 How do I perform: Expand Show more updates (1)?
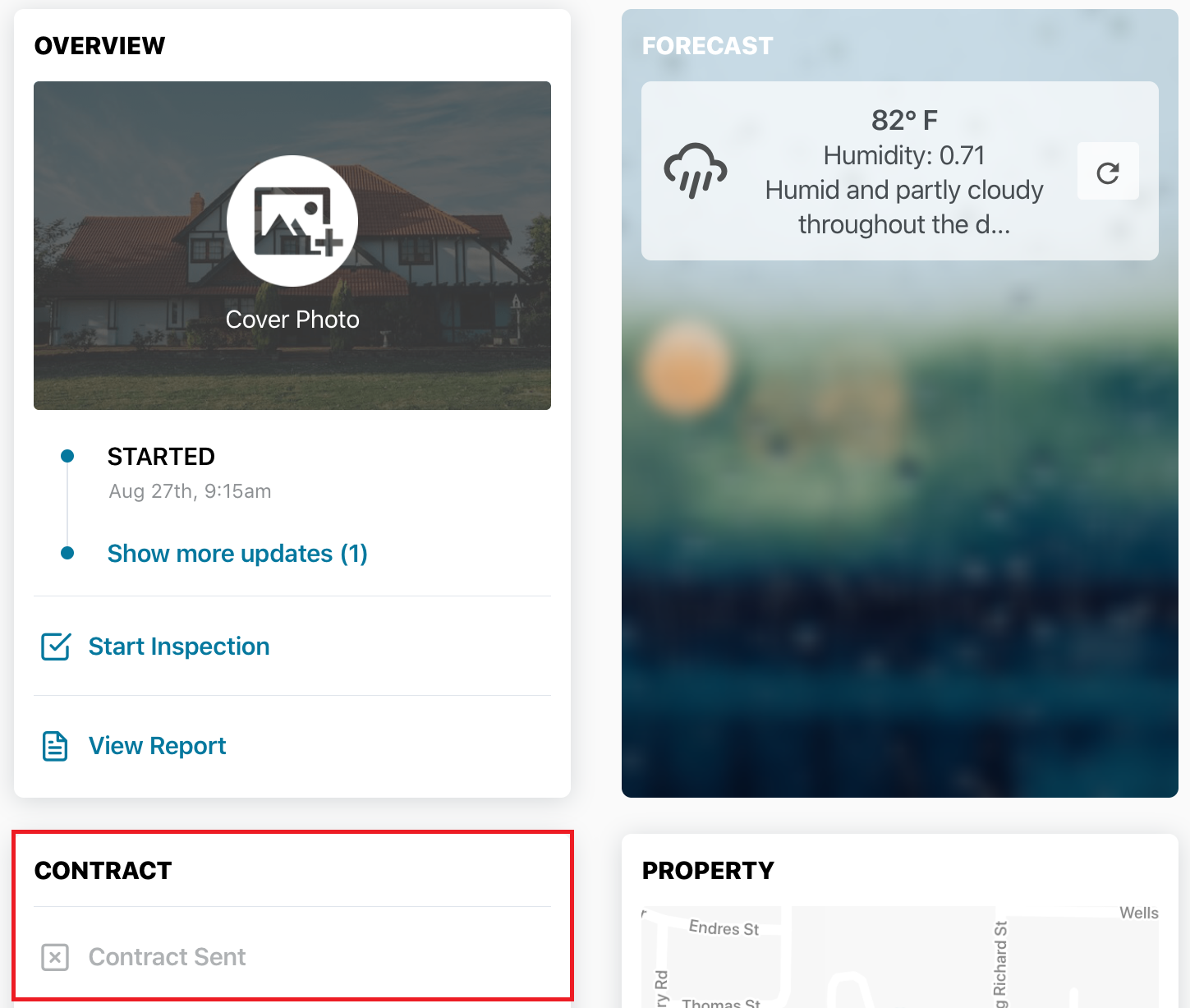coord(237,554)
